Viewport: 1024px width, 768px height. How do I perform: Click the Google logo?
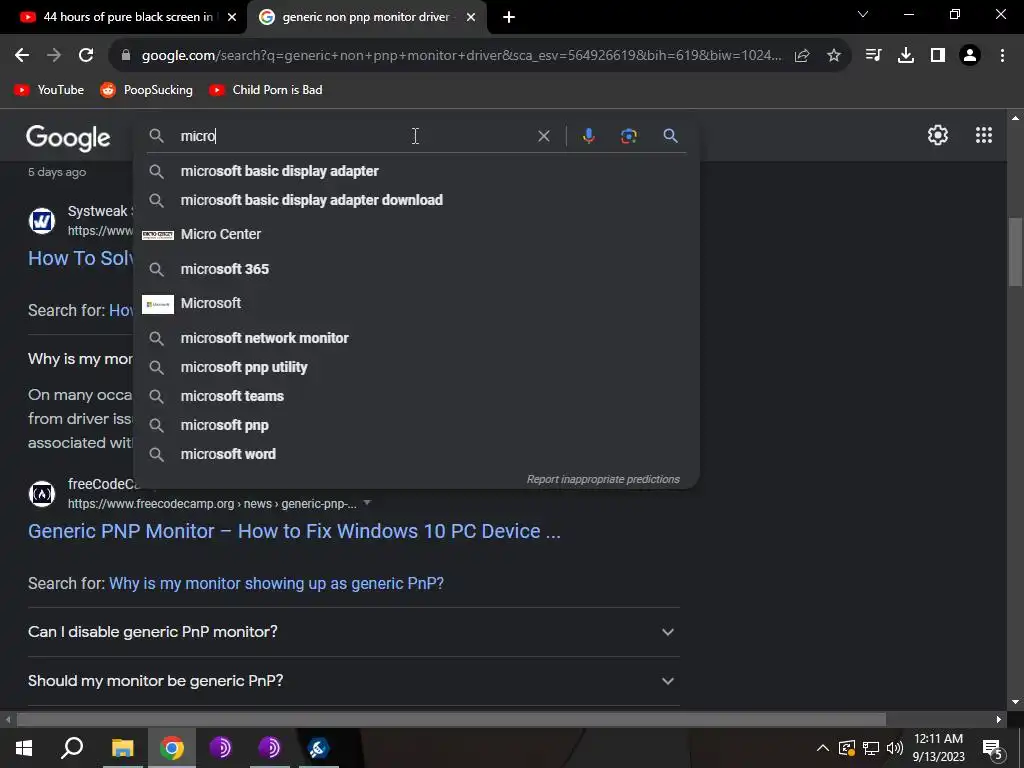pyautogui.click(x=68, y=137)
